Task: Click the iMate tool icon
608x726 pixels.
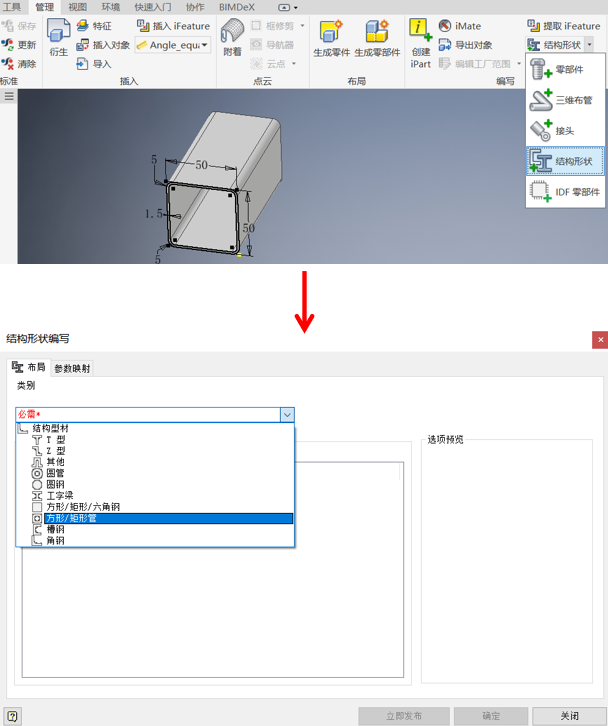Action: [445, 25]
